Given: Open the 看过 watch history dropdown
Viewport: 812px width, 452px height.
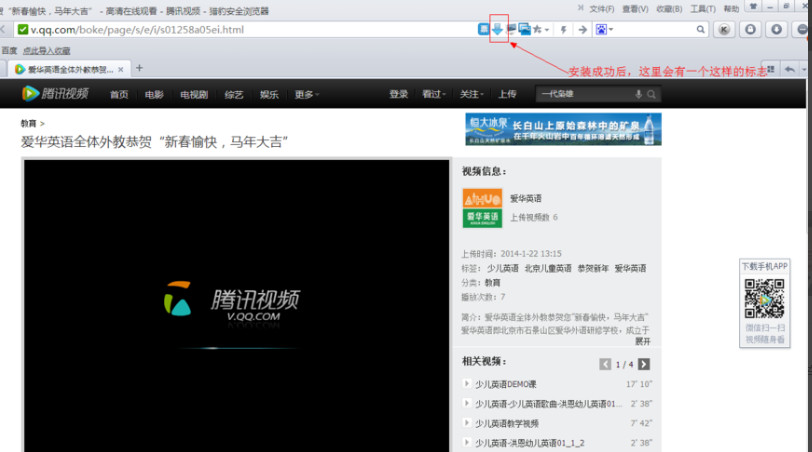Looking at the screenshot, I should tap(434, 94).
